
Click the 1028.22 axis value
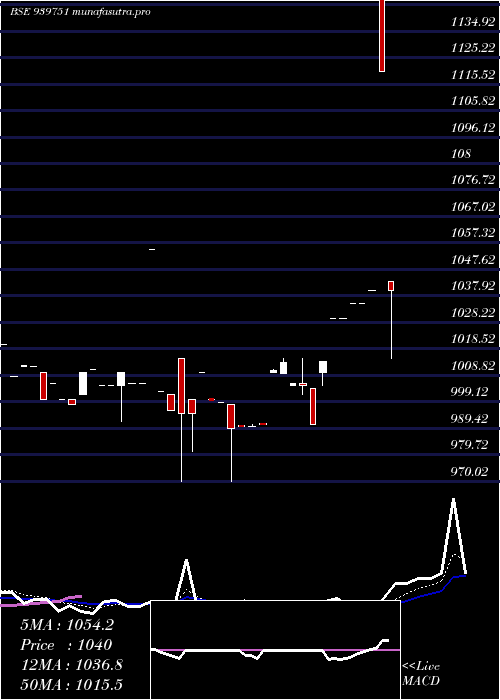473,312
